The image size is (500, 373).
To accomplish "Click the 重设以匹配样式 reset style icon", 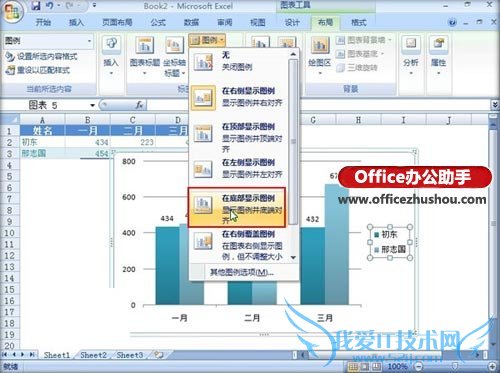I will (10, 70).
